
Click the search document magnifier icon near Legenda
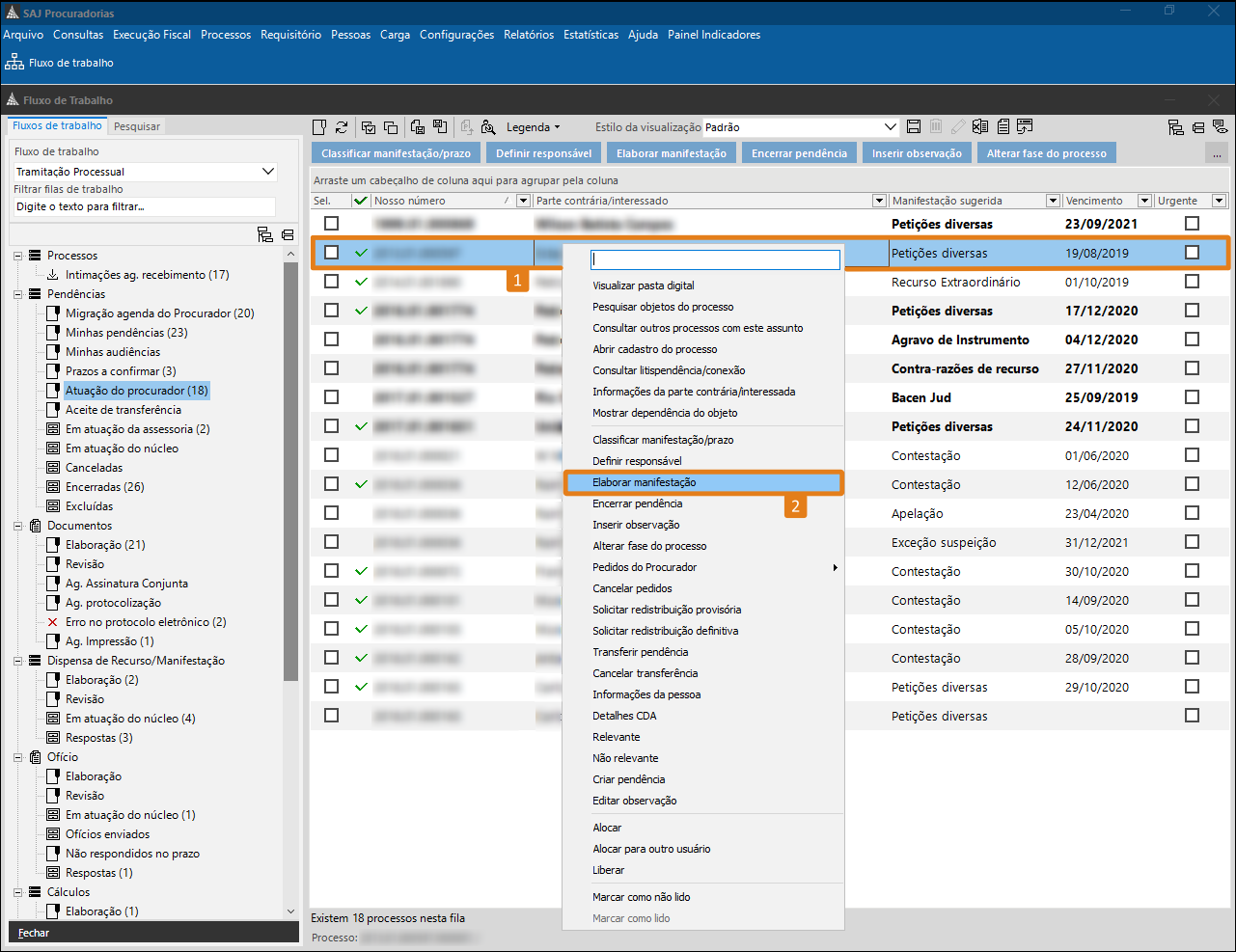pos(488,127)
